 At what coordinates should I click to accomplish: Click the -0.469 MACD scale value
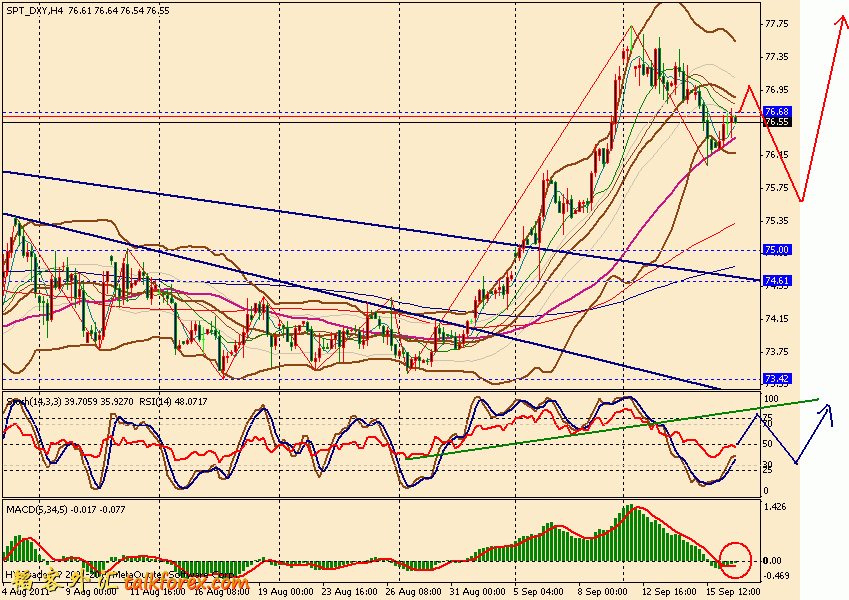[x=775, y=576]
